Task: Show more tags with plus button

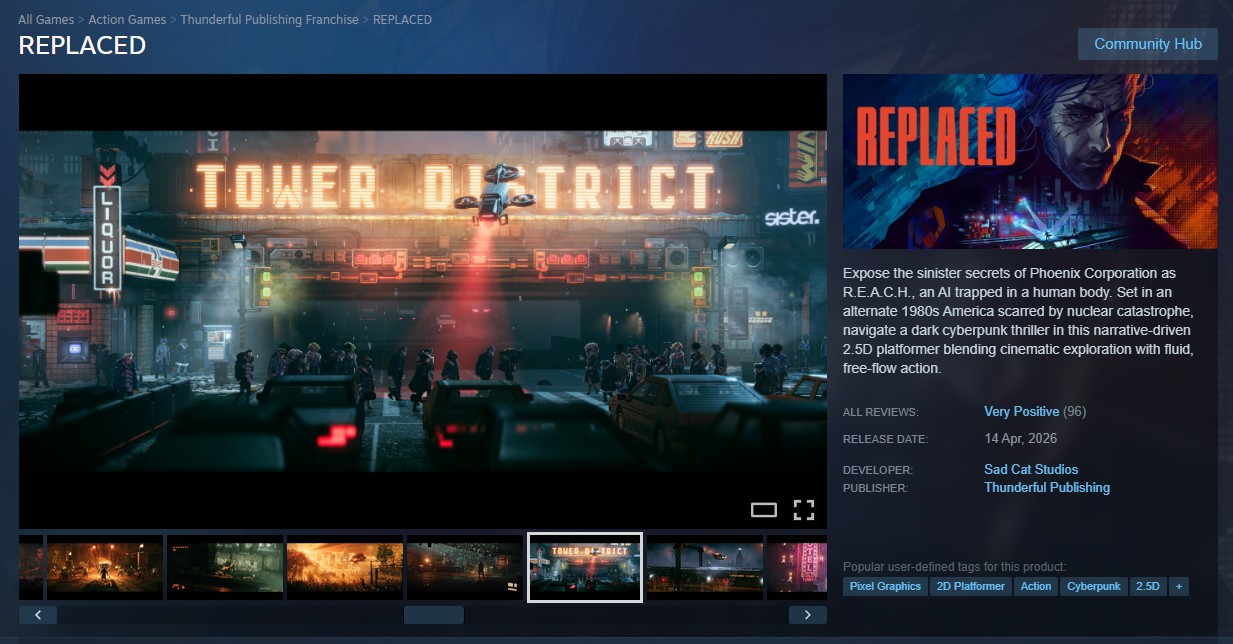Action: tap(1179, 587)
